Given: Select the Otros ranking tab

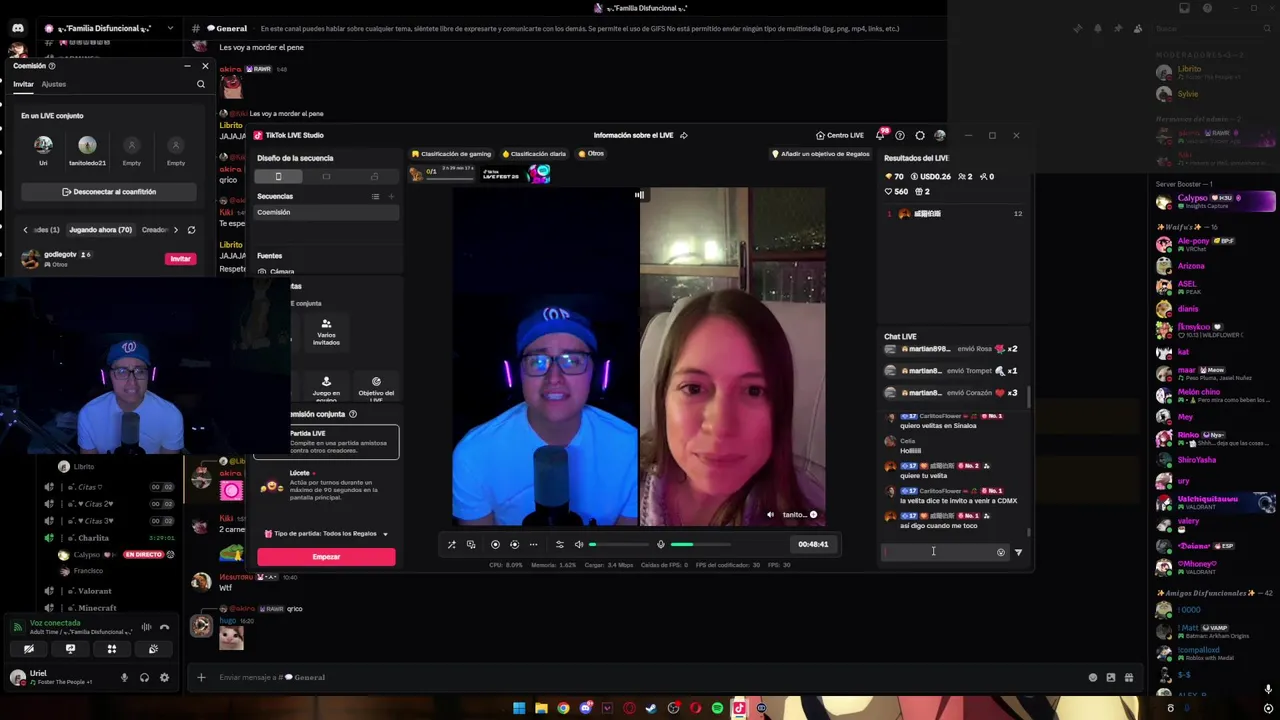Looking at the screenshot, I should 591,154.
